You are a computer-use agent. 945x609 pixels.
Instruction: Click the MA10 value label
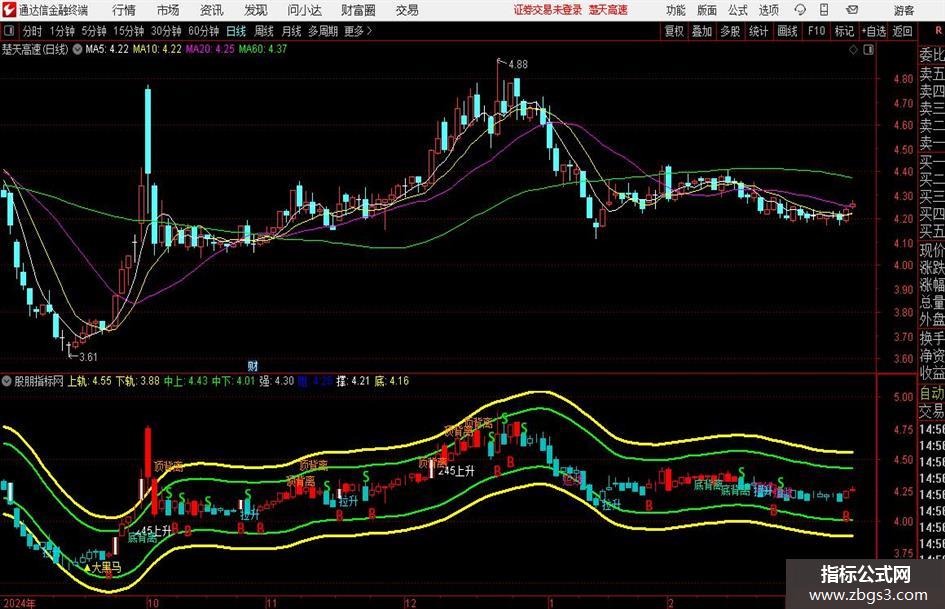(157, 49)
